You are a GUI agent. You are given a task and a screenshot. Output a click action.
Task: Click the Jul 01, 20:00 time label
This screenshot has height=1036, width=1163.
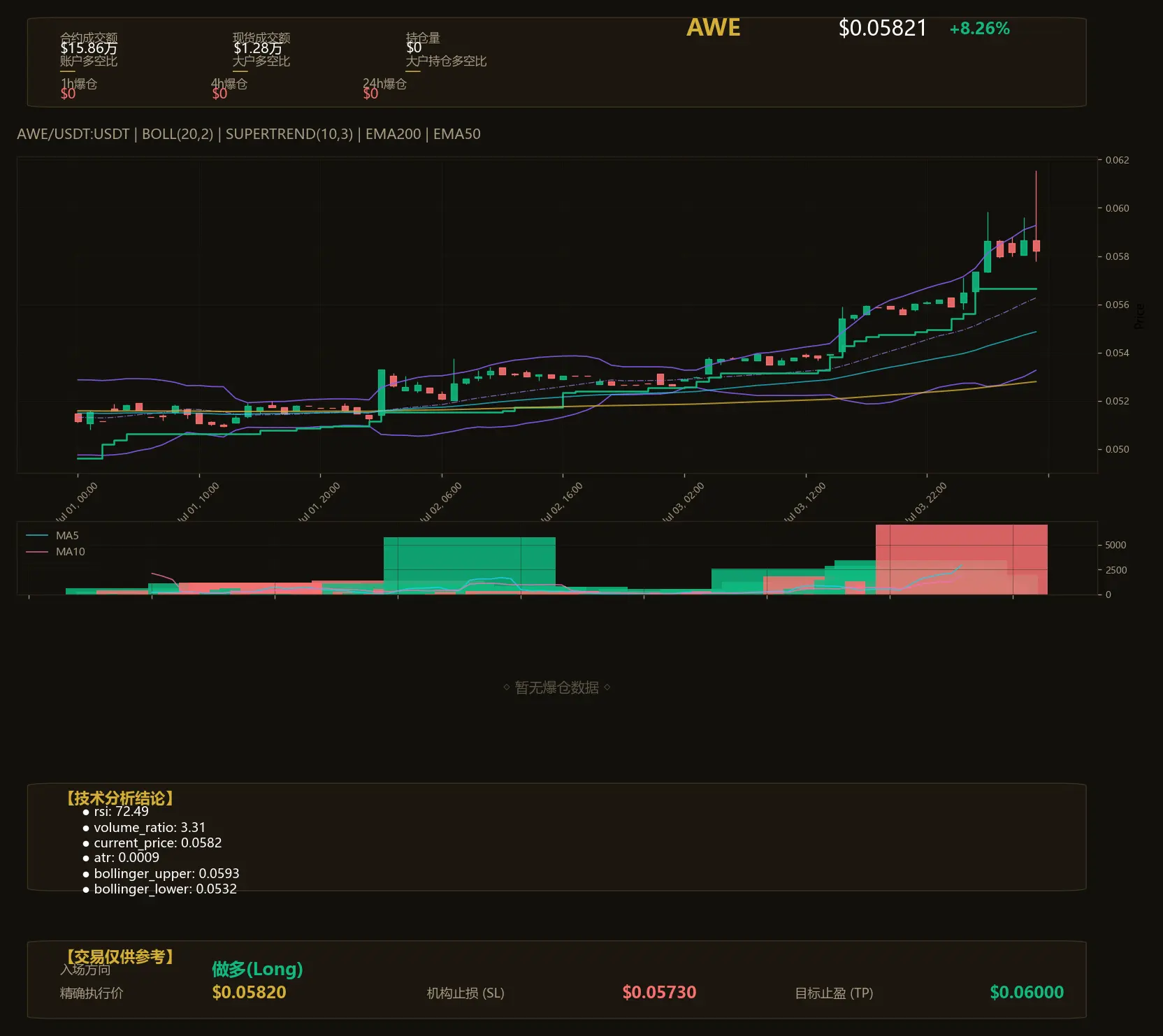pyautogui.click(x=319, y=503)
